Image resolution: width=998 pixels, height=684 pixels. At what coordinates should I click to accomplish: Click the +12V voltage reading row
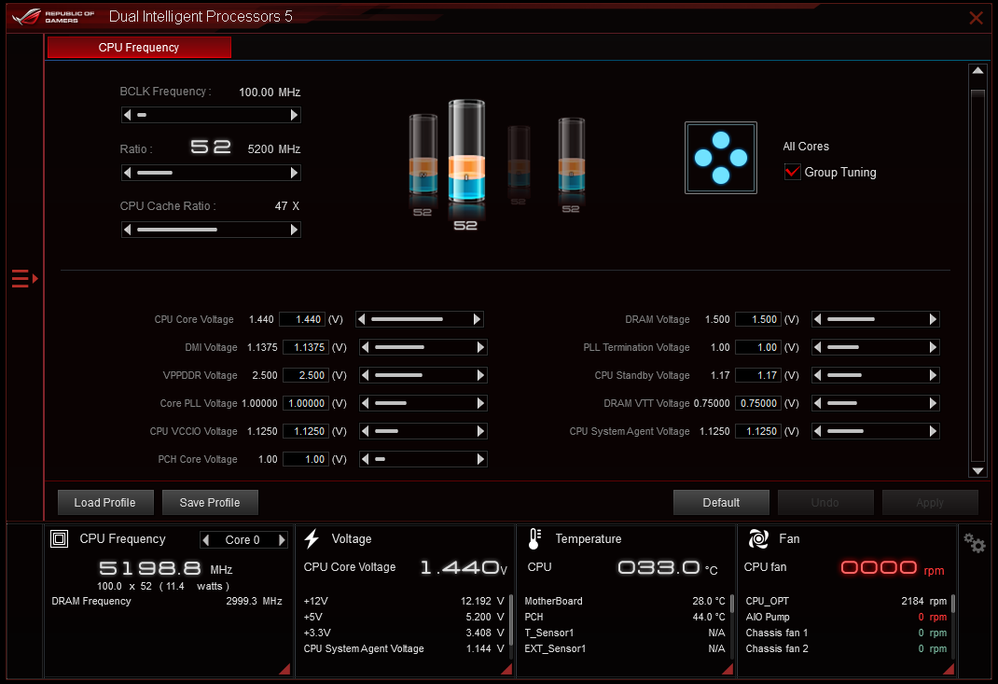click(x=404, y=601)
